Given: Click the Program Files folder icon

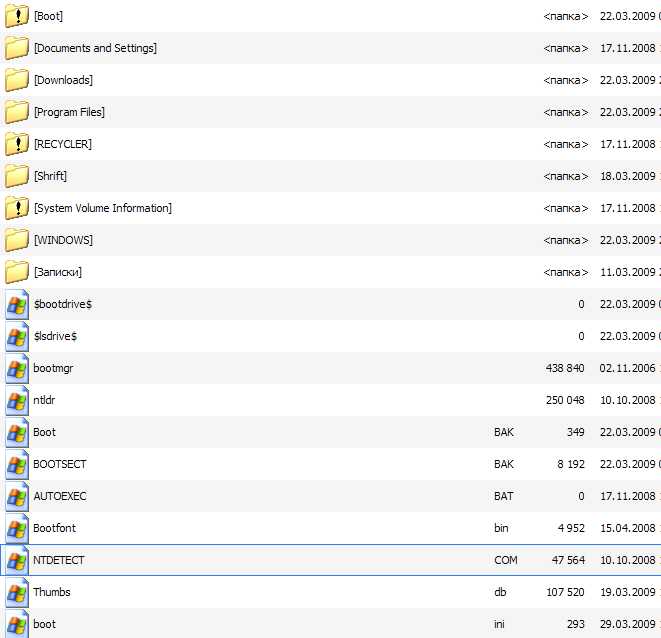Looking at the screenshot, I should pos(17,112).
